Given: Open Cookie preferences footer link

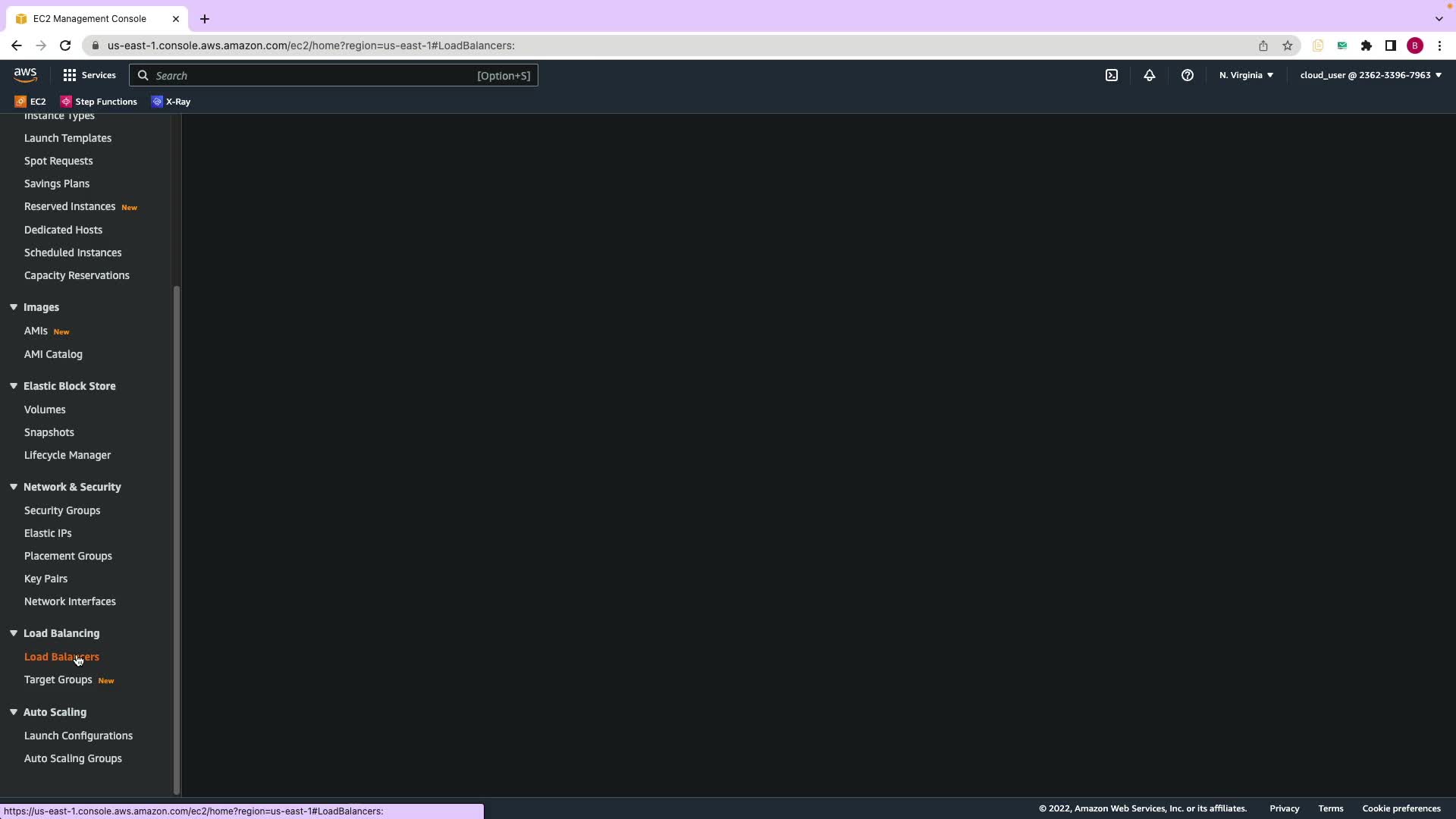Looking at the screenshot, I should [1401, 808].
